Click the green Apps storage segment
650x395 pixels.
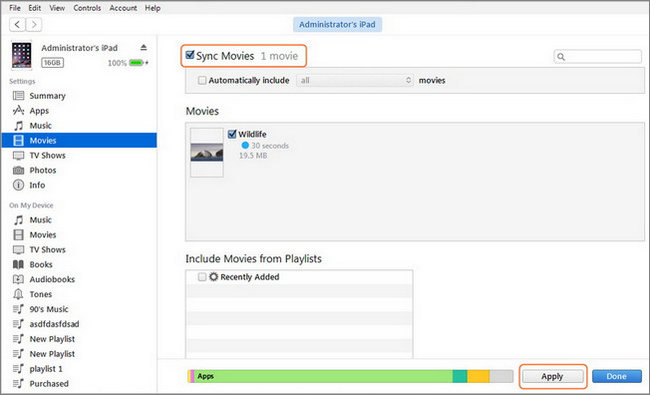324,376
